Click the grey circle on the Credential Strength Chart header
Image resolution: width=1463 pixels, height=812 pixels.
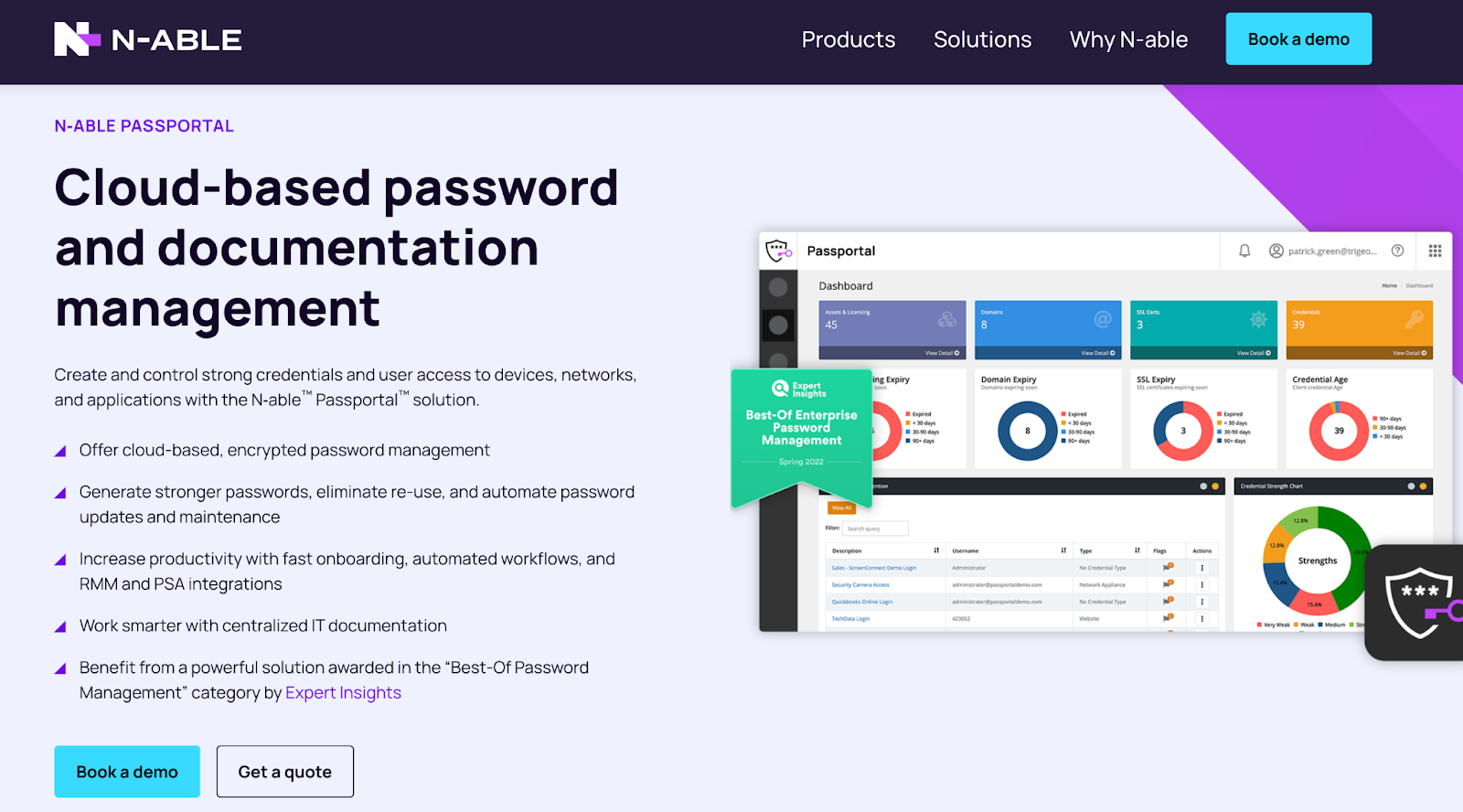[x=1411, y=486]
